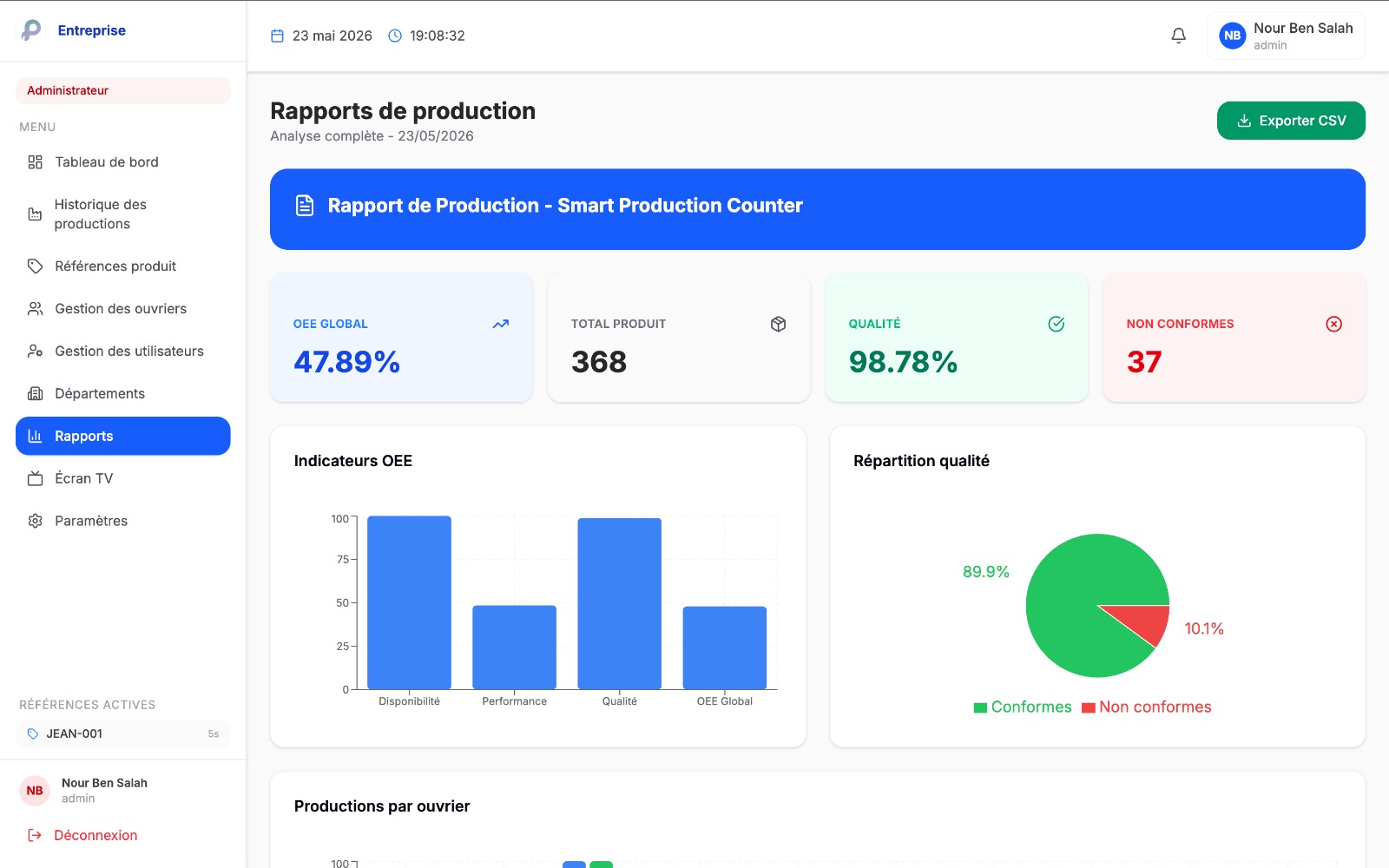This screenshot has height=868, width=1389.
Task: Click the NB avatar in top header
Action: (x=1232, y=36)
